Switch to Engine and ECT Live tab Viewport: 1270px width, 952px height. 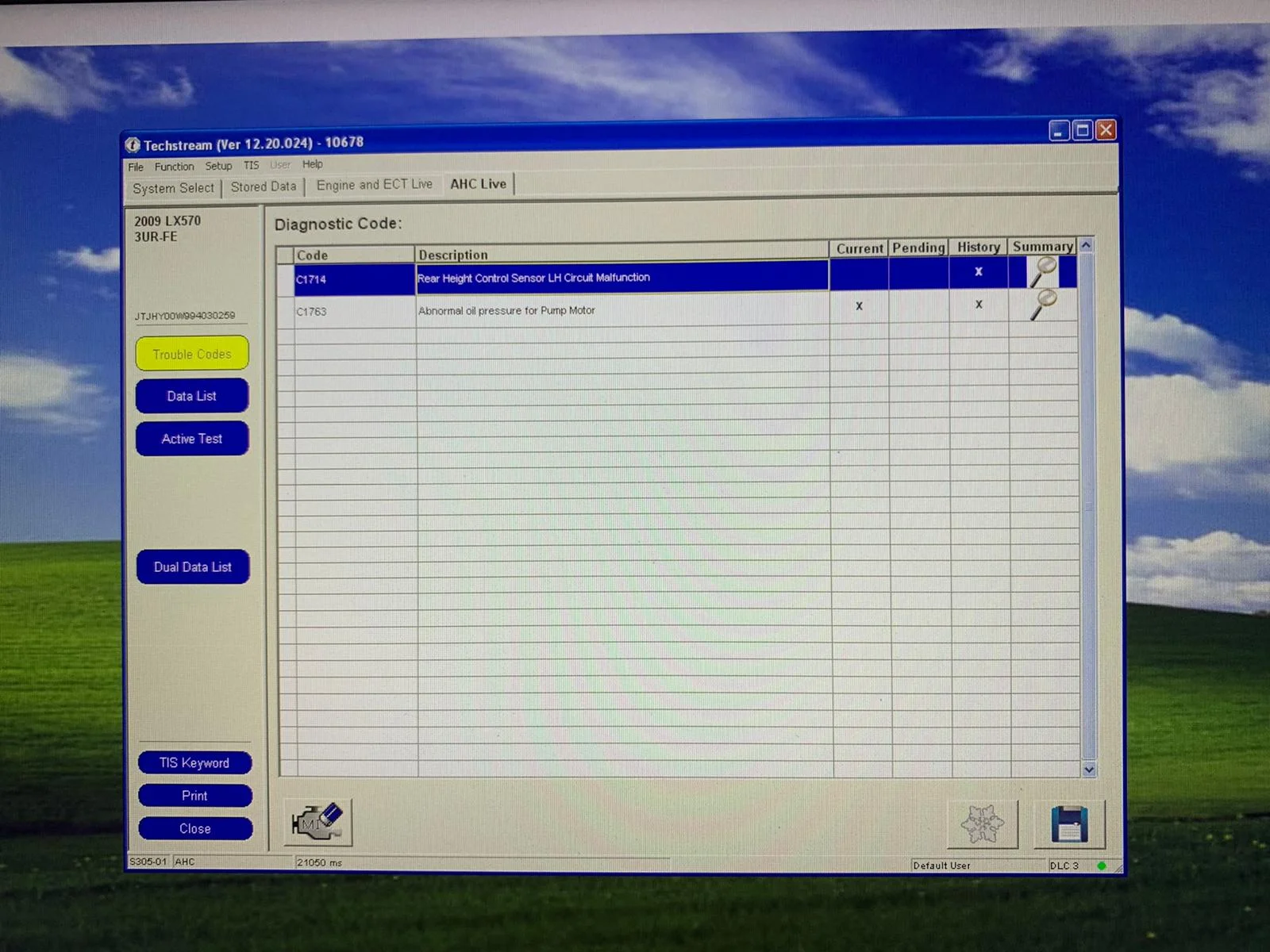point(375,185)
